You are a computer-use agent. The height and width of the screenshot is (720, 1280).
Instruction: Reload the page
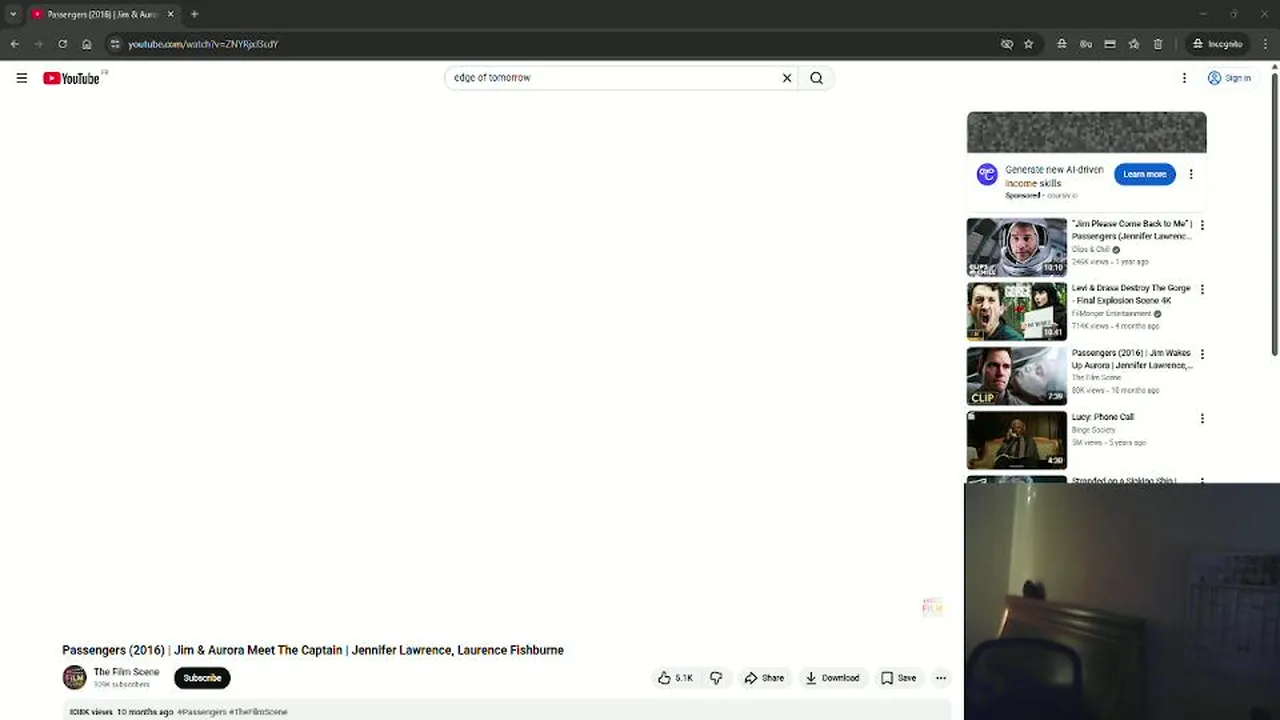(x=63, y=44)
